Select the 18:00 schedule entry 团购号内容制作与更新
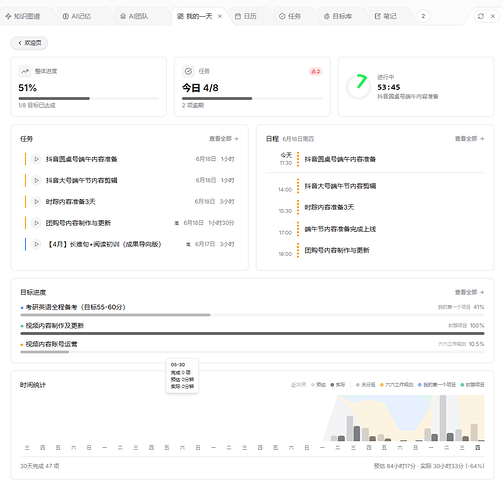The image size is (503, 500). [x=337, y=250]
